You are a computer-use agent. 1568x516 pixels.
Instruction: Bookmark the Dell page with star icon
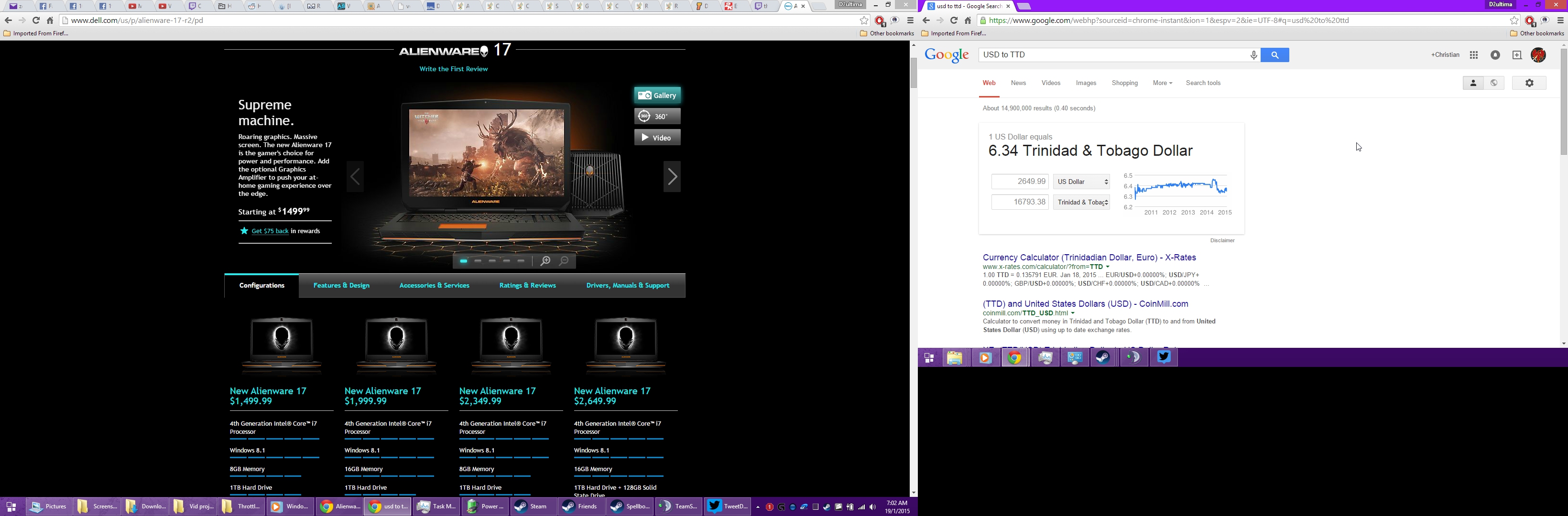coord(864,21)
